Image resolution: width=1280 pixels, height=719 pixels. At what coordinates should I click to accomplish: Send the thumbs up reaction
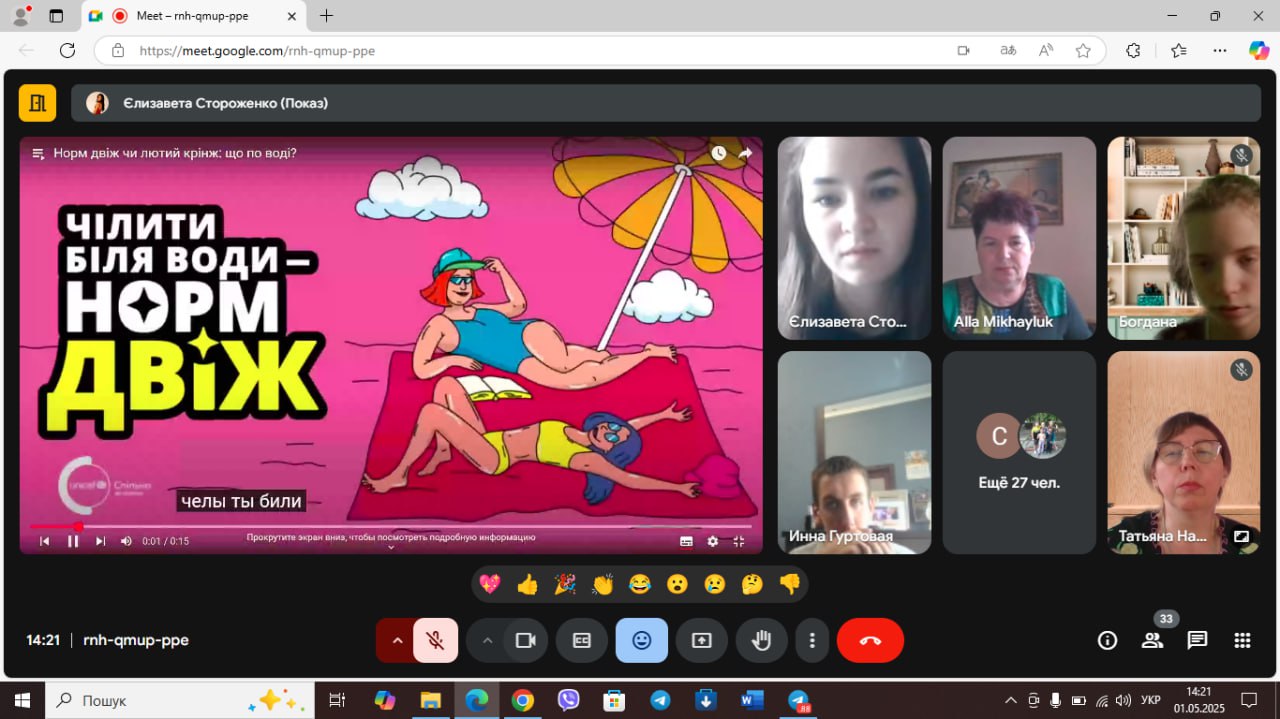point(527,585)
